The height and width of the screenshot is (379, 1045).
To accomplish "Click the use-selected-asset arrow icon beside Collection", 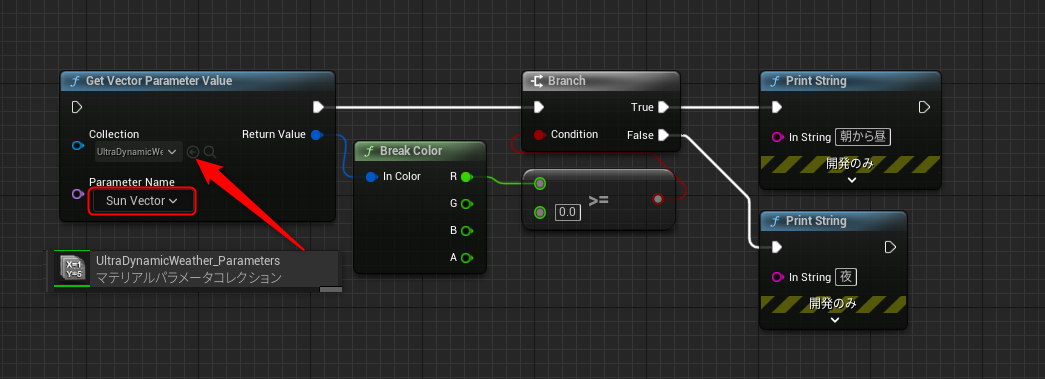I will (x=193, y=152).
